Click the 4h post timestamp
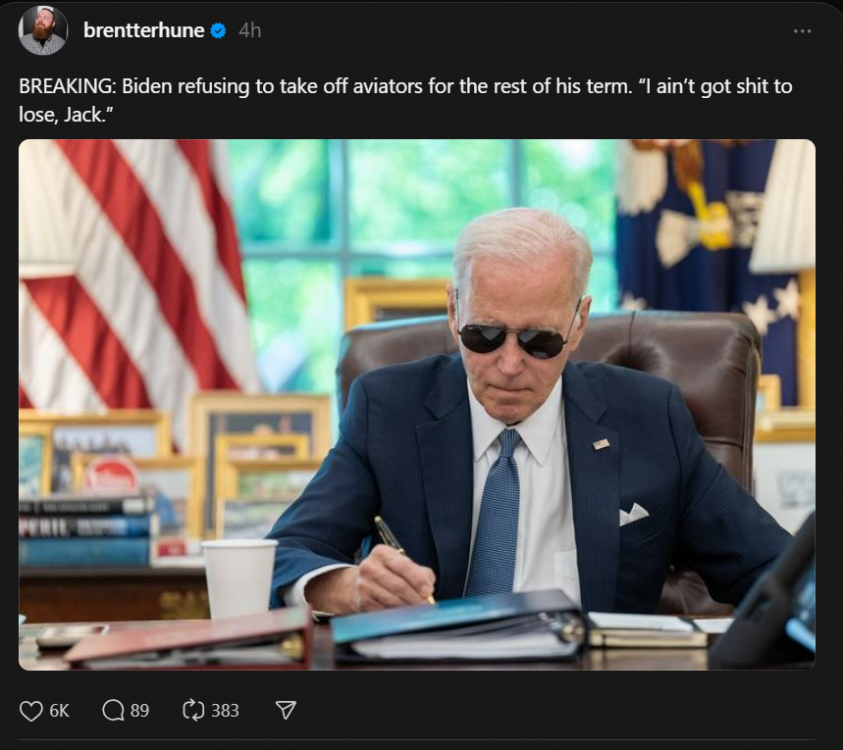This screenshot has height=750, width=843. [249, 31]
